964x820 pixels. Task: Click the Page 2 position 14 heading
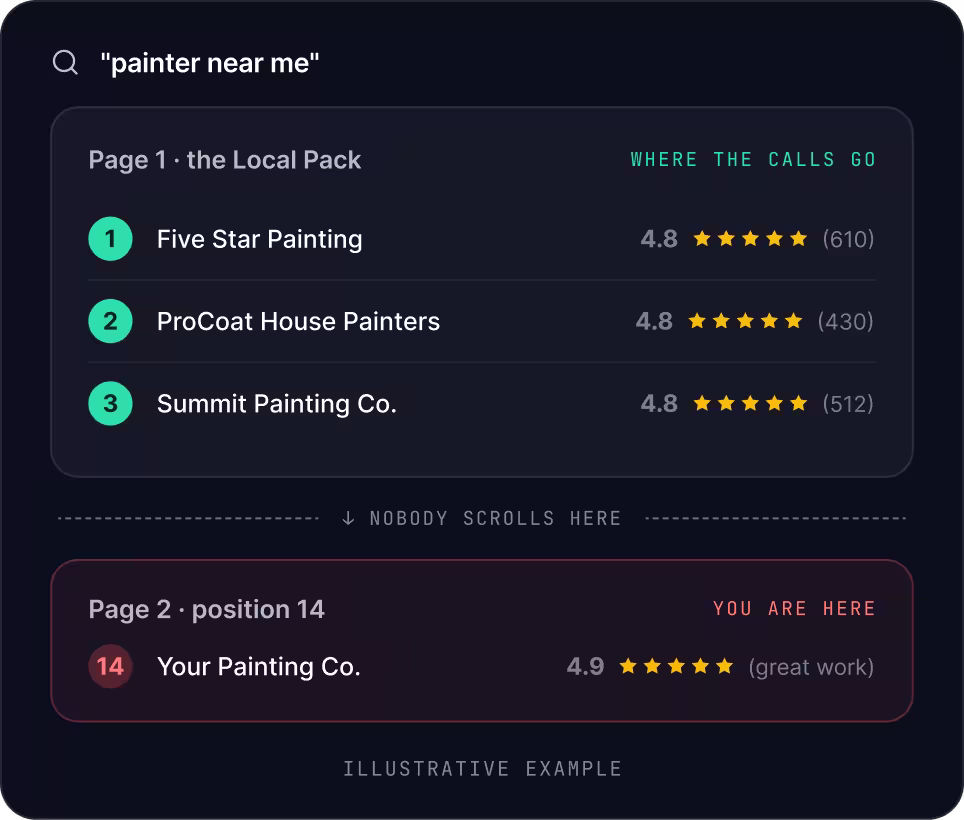click(x=207, y=609)
